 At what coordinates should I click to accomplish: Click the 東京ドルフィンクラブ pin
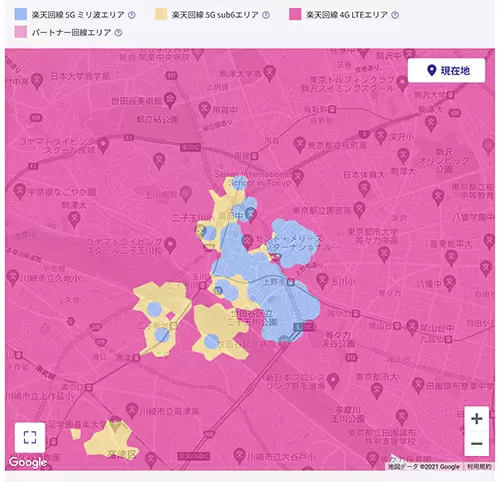point(402,83)
